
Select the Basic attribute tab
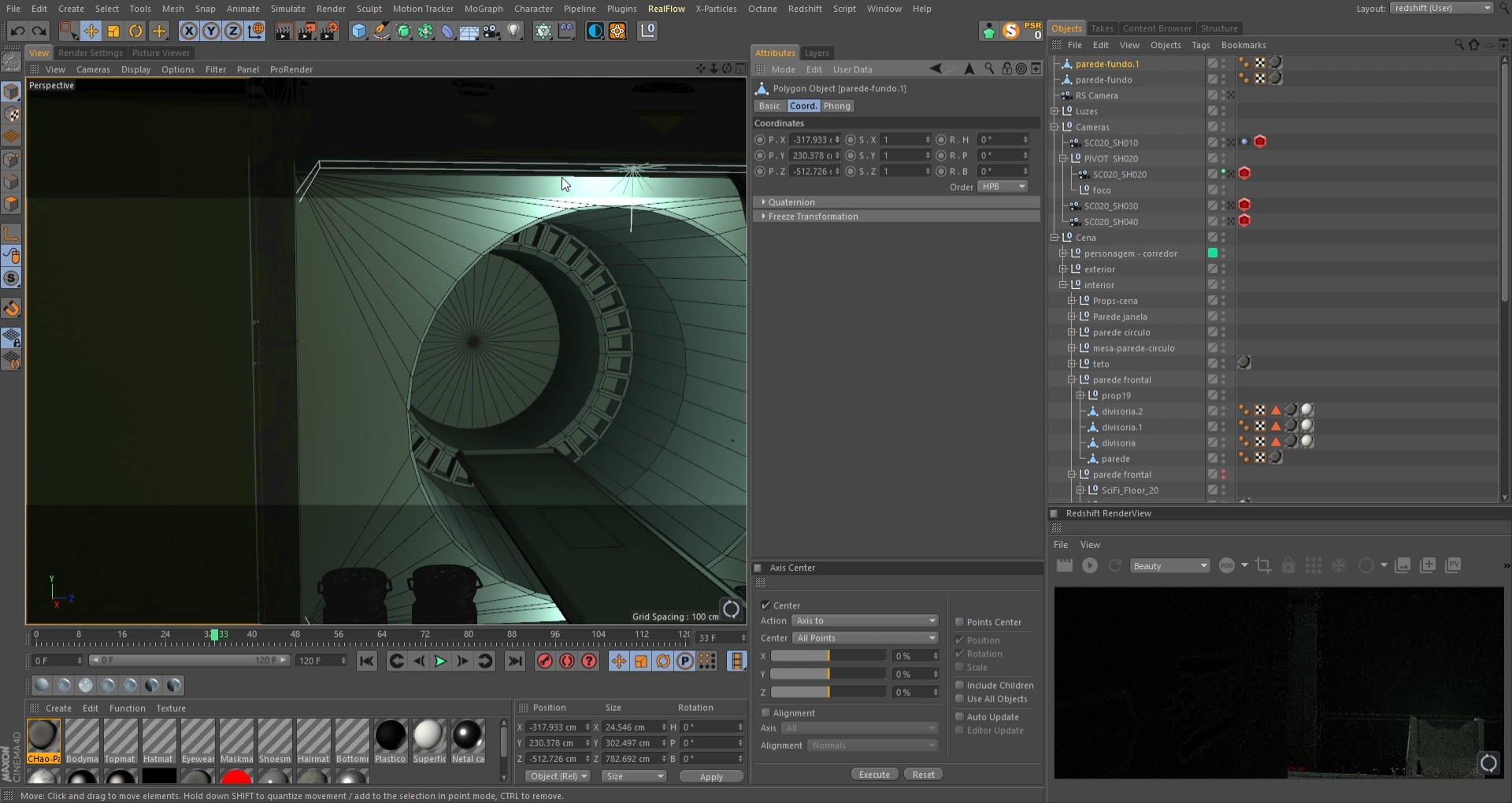tap(769, 105)
